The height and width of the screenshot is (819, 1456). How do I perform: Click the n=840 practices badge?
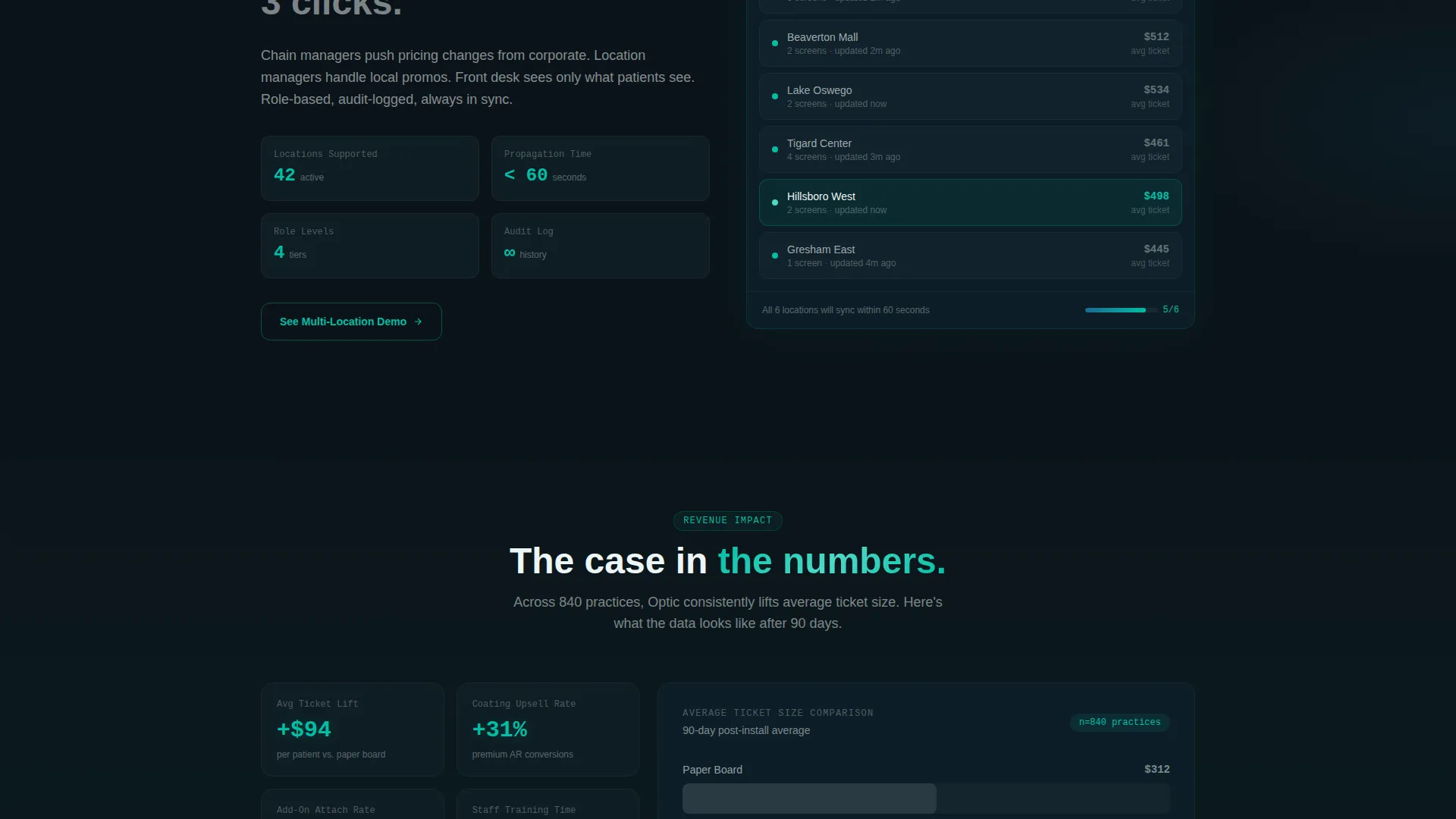1119,722
